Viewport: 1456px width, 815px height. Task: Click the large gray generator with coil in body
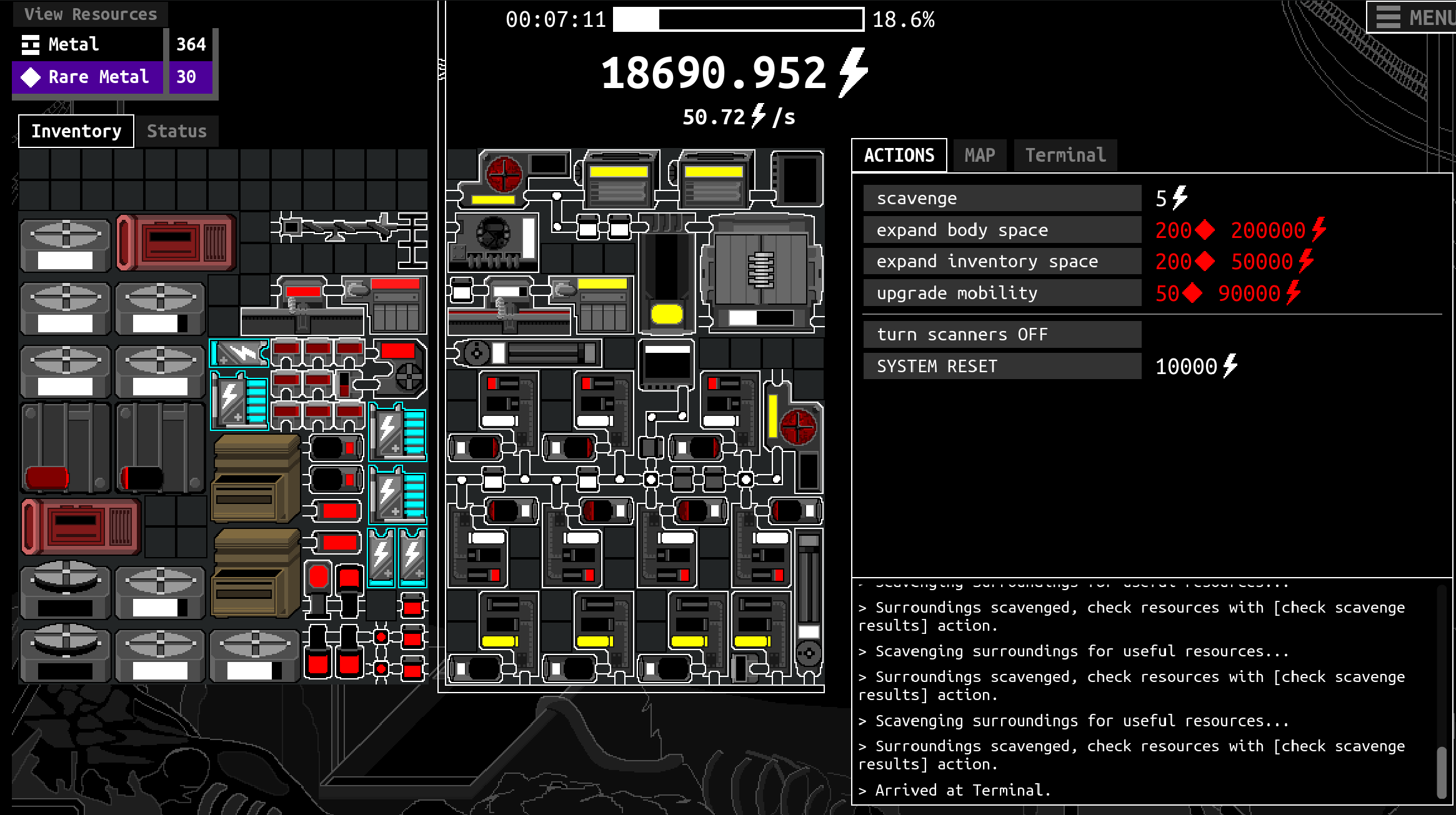tap(760, 272)
